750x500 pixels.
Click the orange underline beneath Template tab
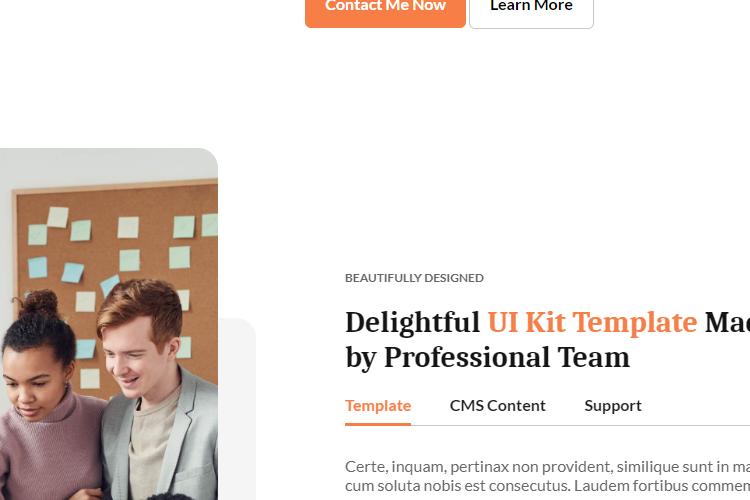(x=378, y=424)
